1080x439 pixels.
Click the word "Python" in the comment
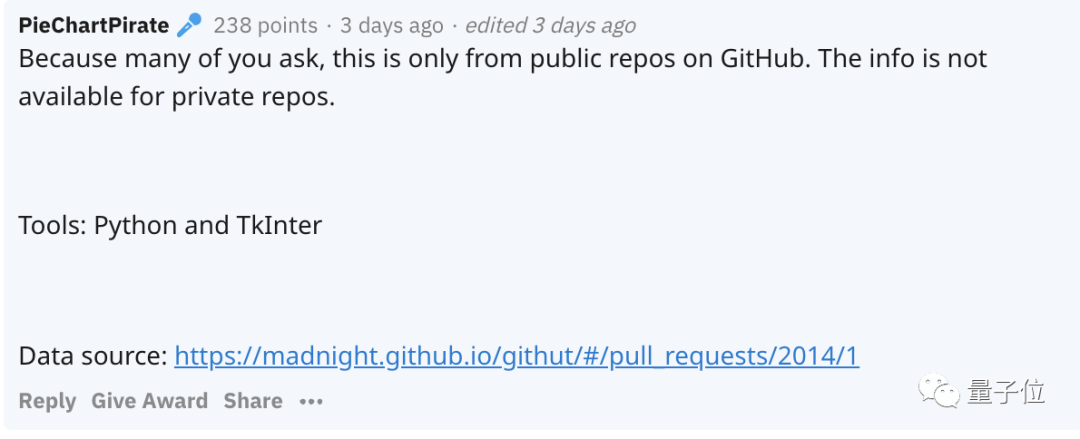[136, 225]
